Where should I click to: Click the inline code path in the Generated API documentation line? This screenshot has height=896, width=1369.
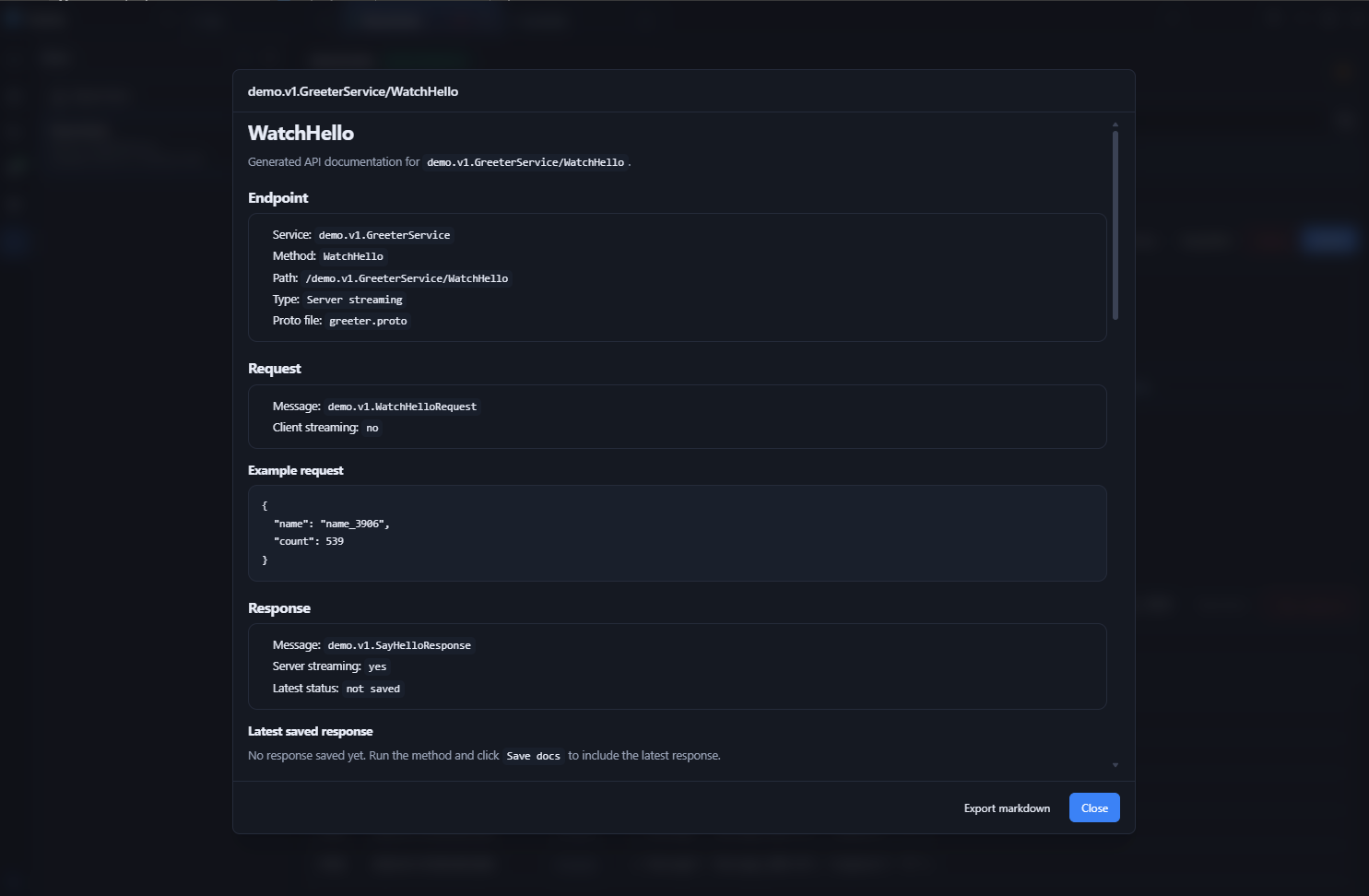(x=525, y=162)
